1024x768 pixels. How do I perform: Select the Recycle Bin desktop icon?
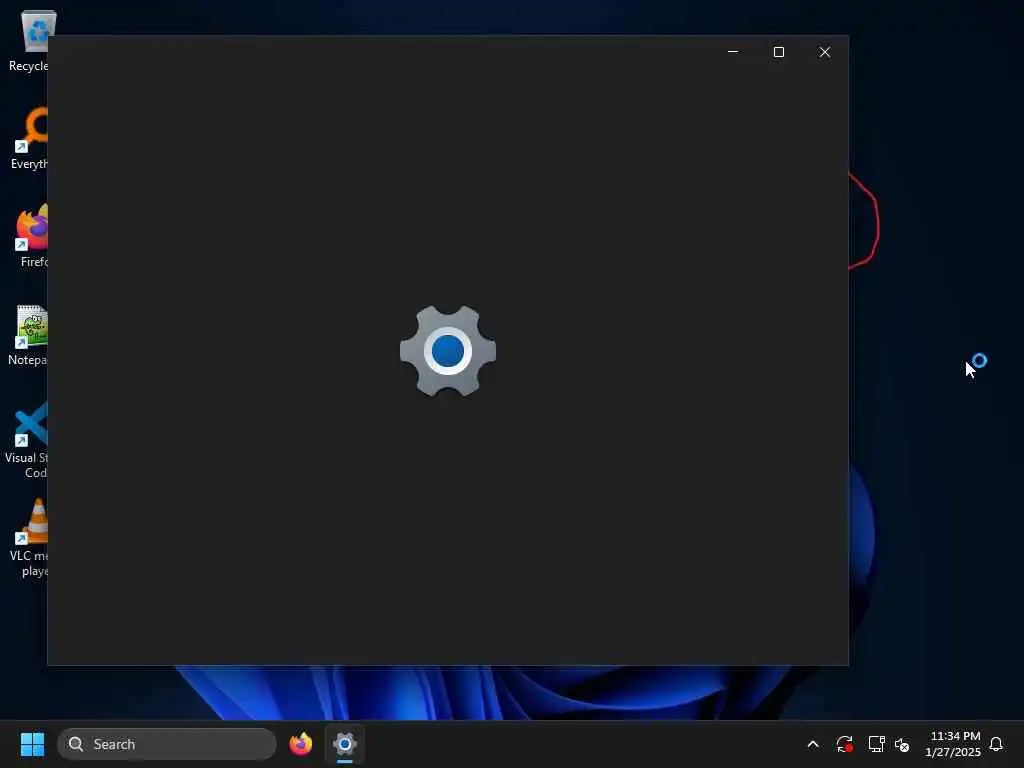29,40
